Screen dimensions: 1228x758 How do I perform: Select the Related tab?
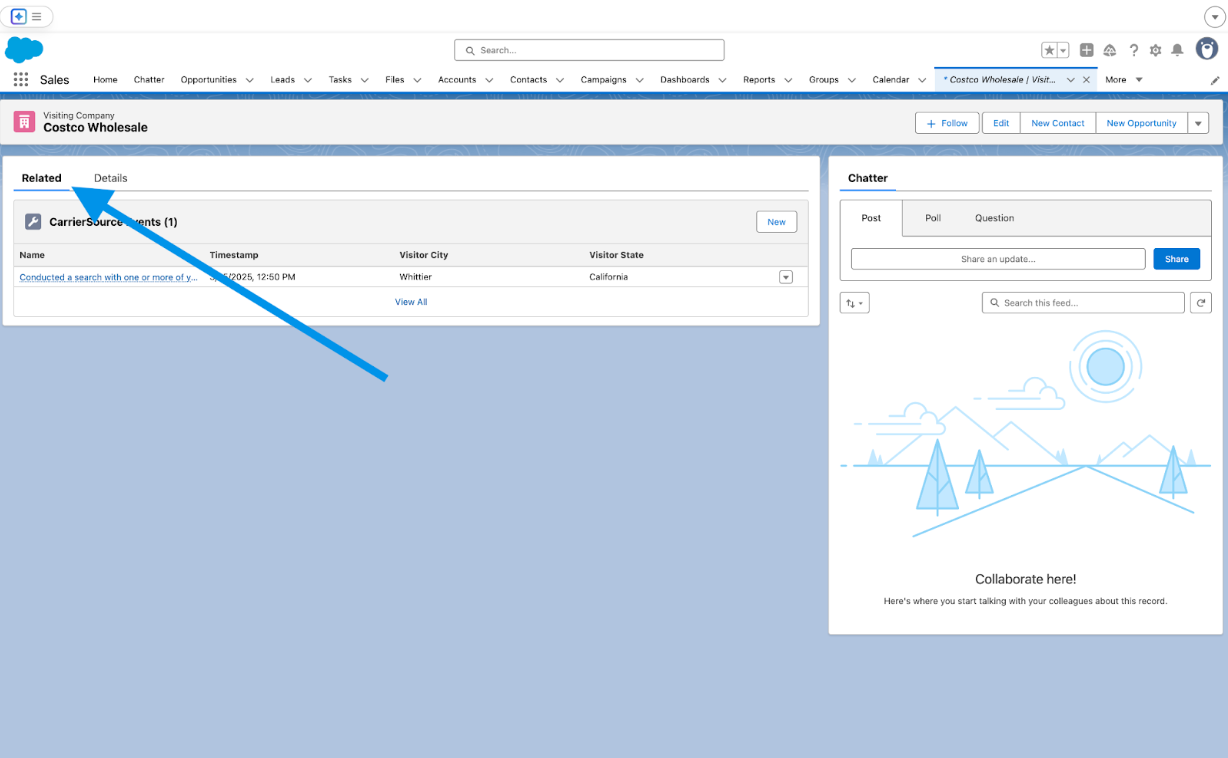pyautogui.click(x=41, y=178)
